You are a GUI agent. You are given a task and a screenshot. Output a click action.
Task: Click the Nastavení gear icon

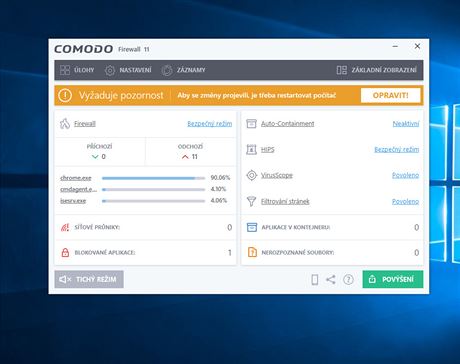[x=110, y=70]
